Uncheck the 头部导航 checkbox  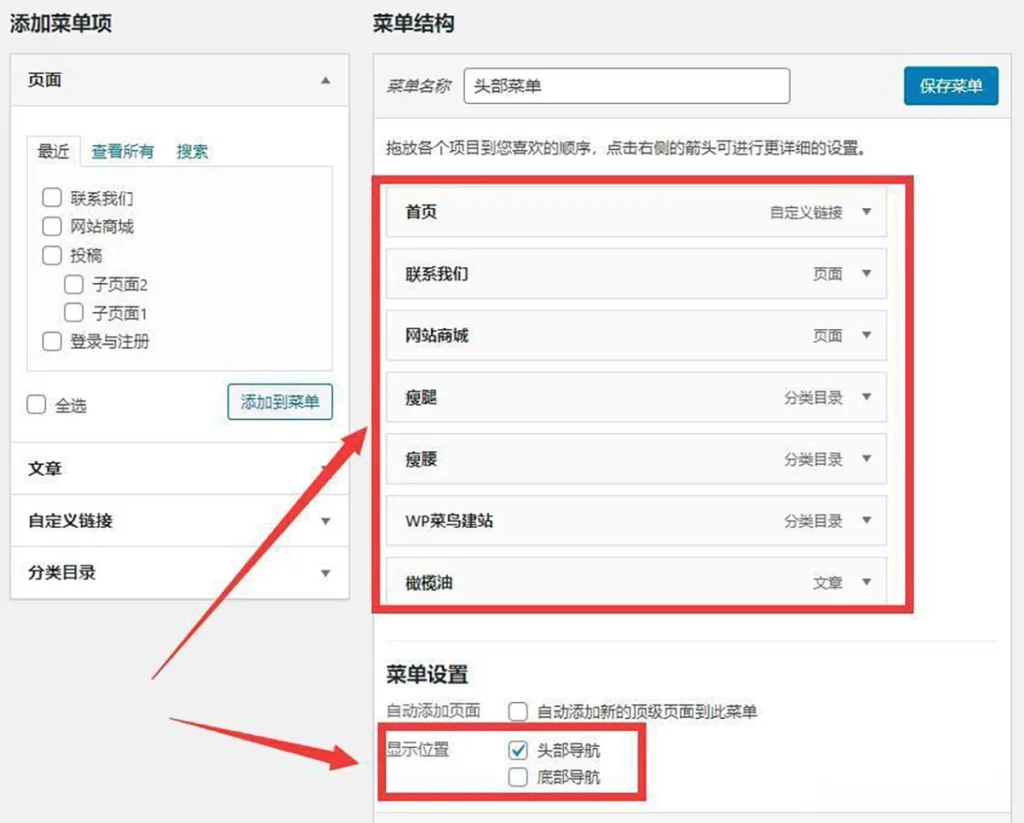(x=518, y=750)
